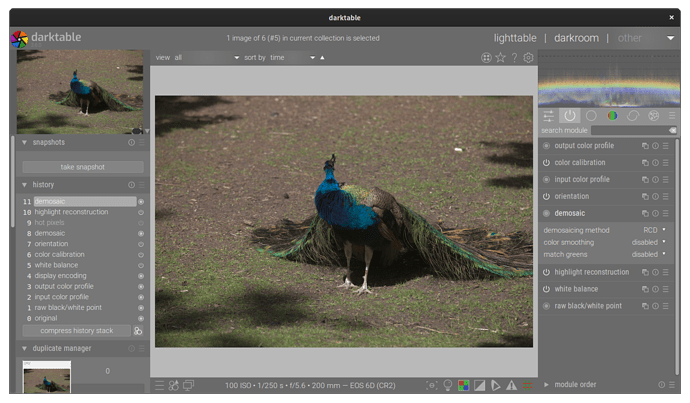
Task: Turn off highlight reconstruction module
Action: [x=546, y=272]
